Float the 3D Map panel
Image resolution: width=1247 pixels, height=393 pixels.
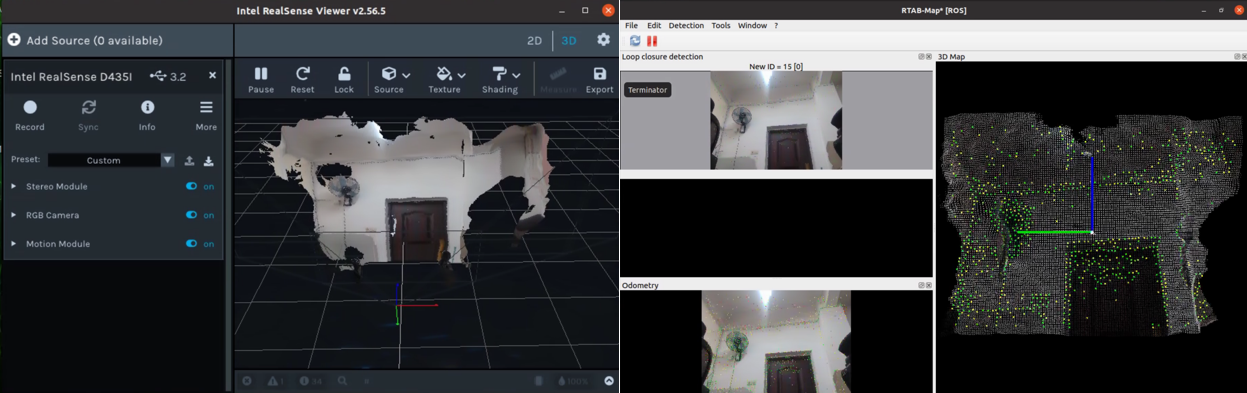pos(1237,57)
